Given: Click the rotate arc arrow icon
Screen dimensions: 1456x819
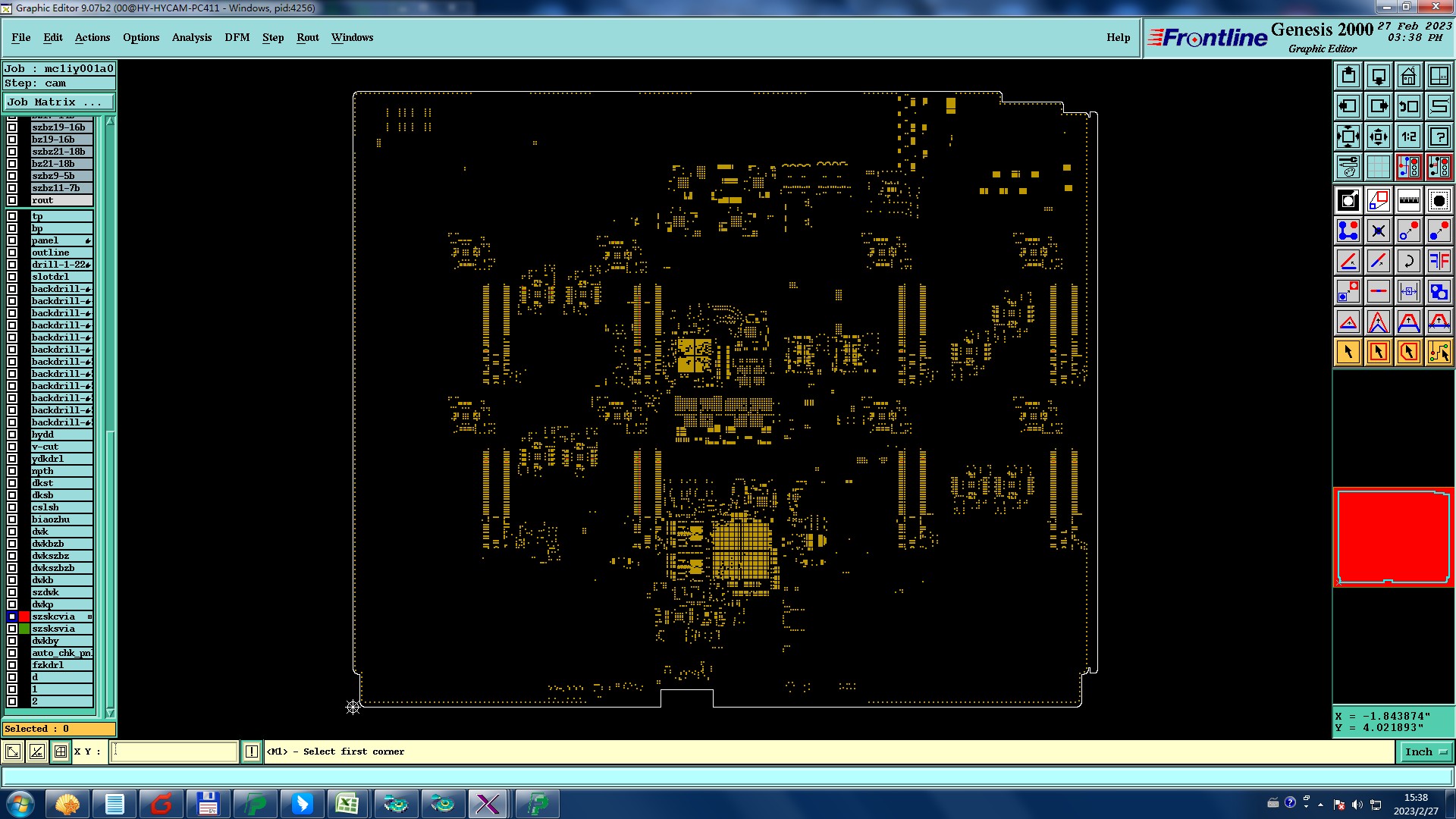Looking at the screenshot, I should pos(1409,261).
